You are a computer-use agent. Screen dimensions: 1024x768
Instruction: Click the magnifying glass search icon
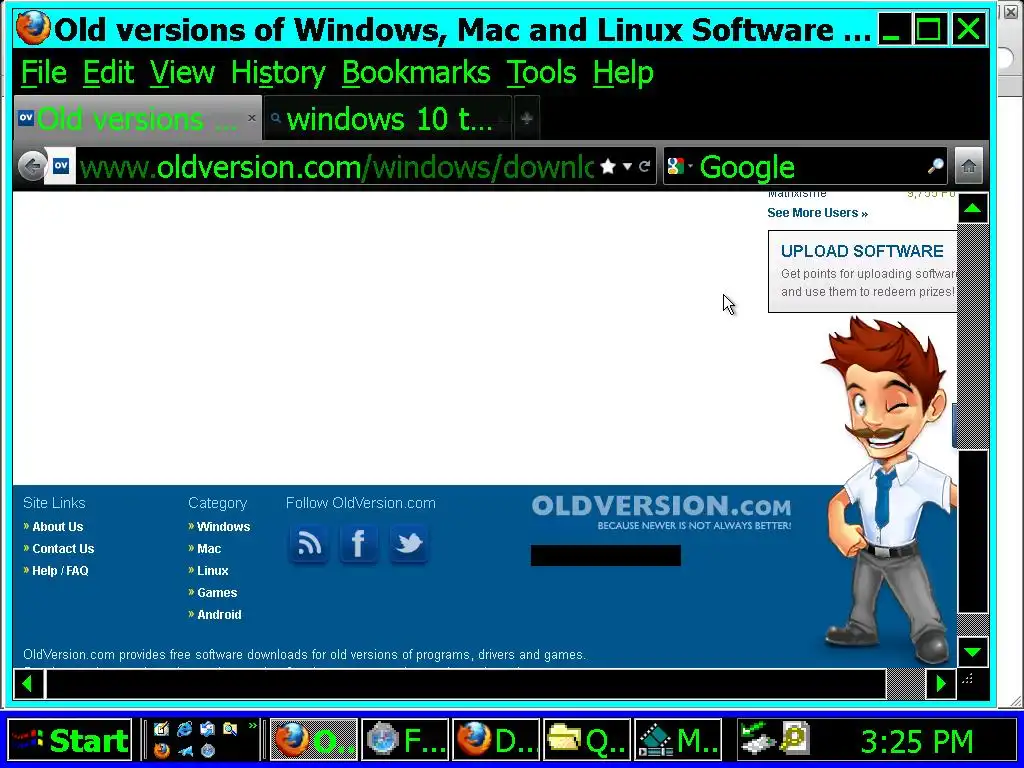936,167
